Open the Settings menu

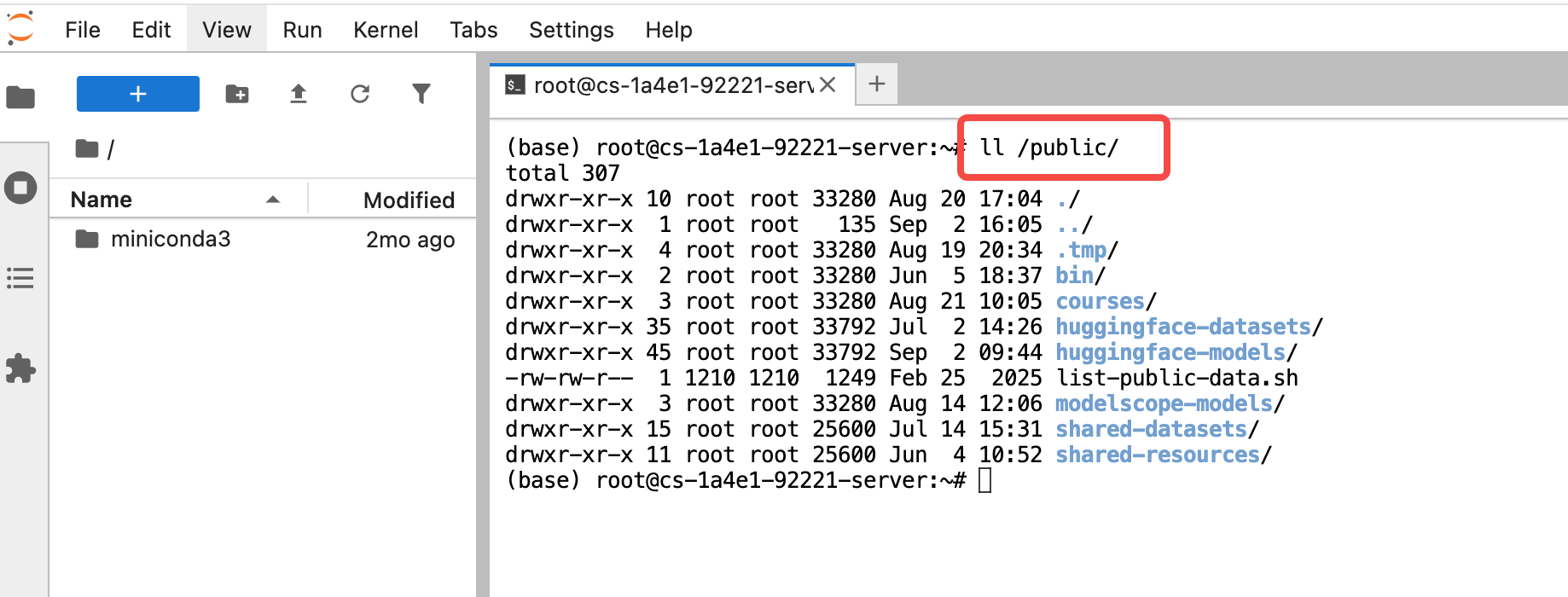point(571,30)
